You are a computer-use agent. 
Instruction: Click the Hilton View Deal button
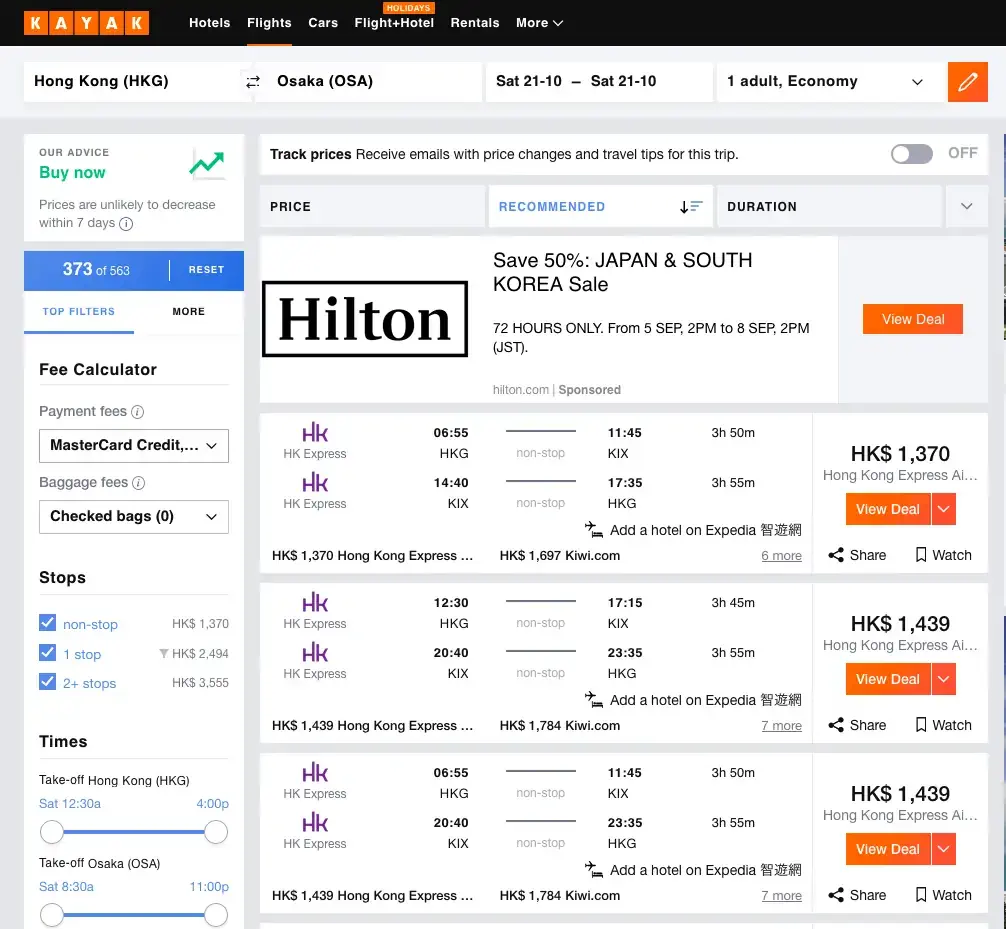click(x=912, y=319)
